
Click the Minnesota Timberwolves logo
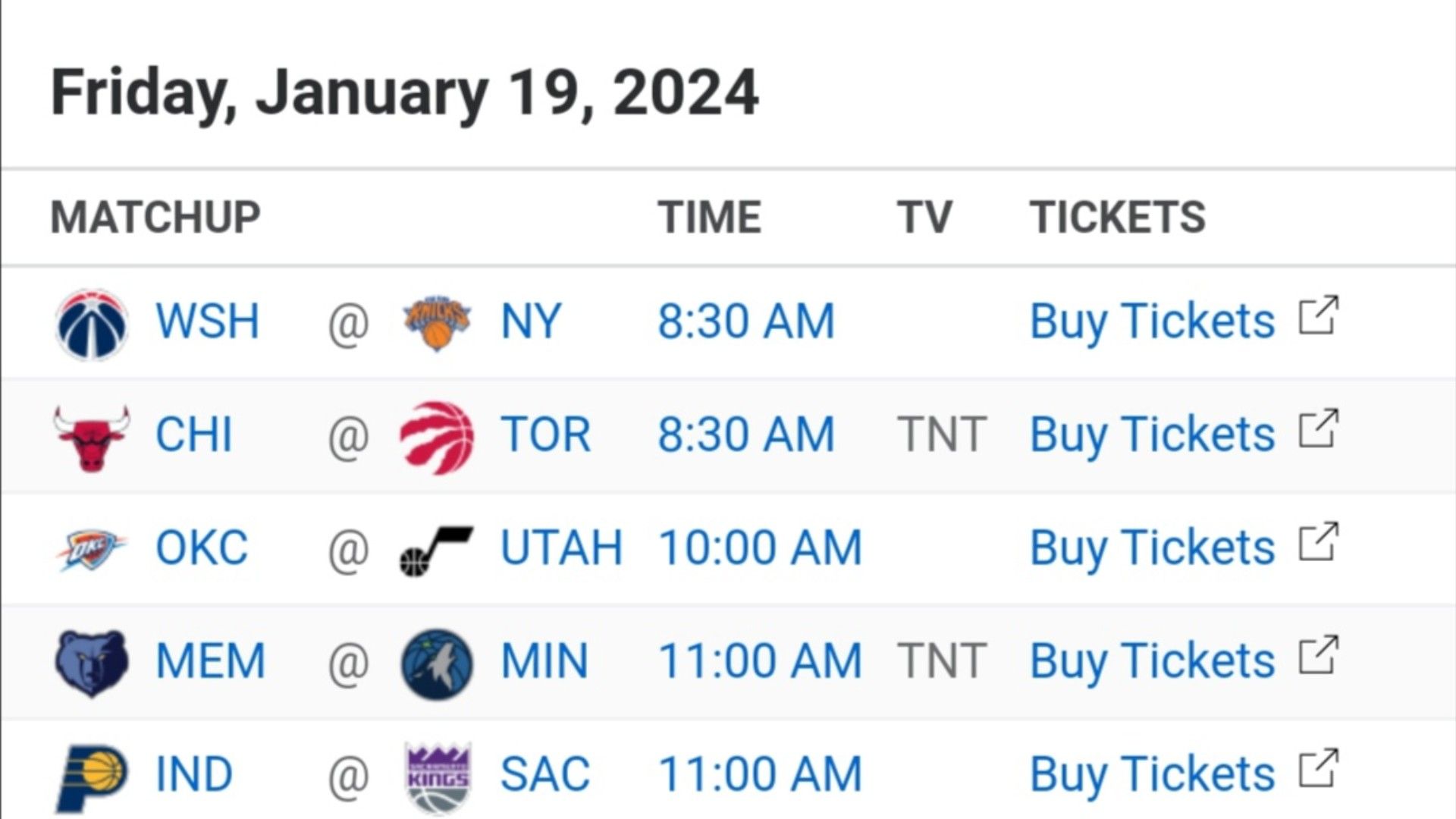point(437,664)
